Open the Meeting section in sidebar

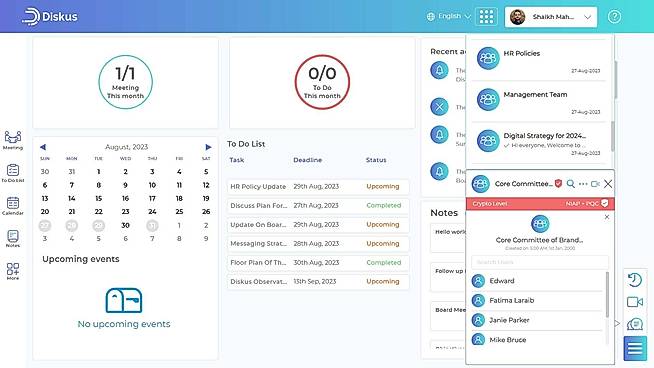(13, 140)
